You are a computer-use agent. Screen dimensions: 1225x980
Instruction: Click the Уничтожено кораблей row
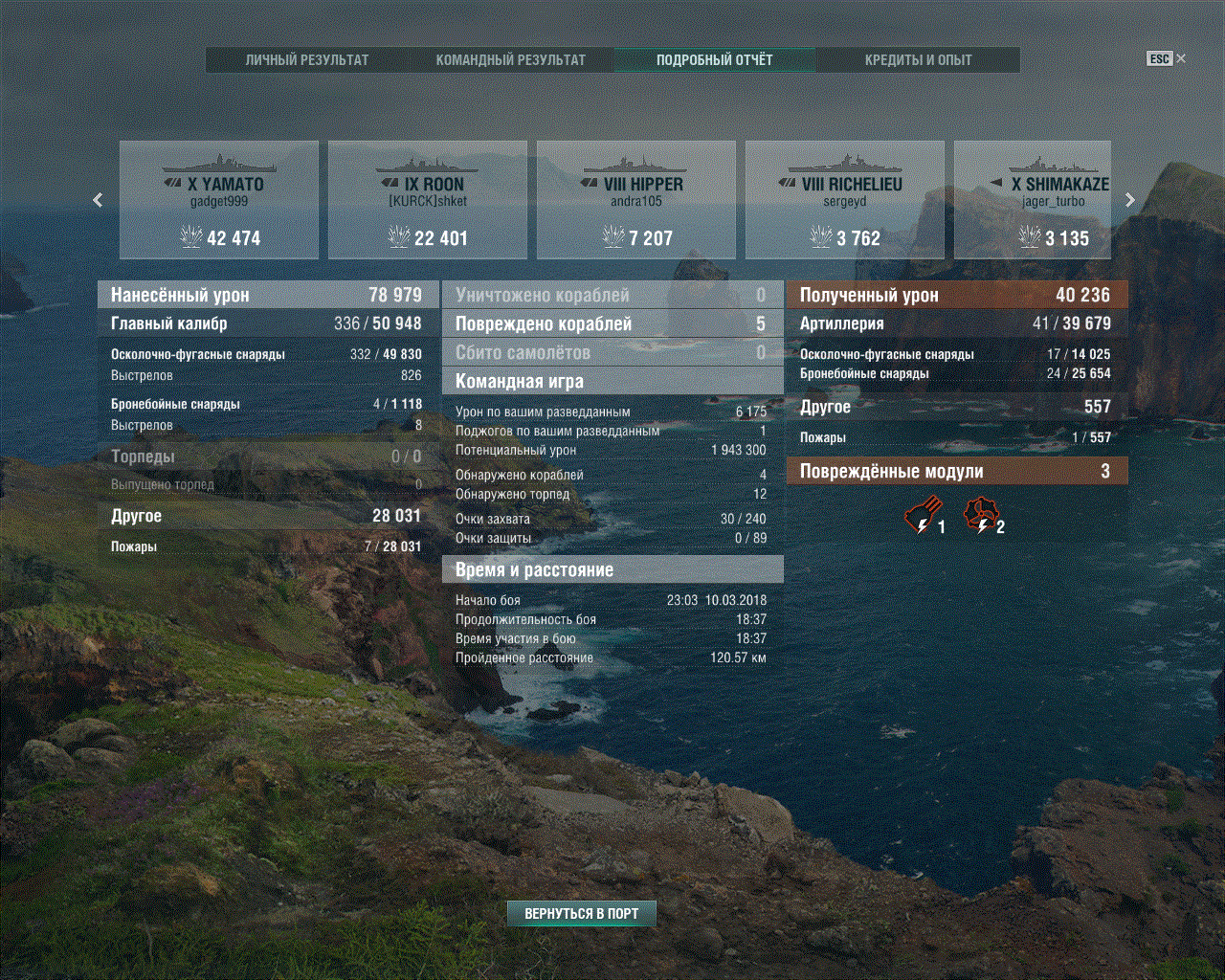tap(612, 295)
